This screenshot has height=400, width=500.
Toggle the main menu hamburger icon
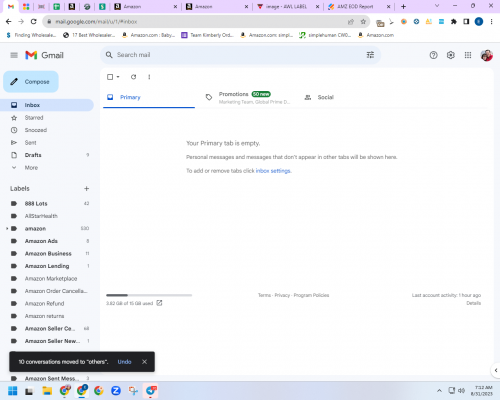(14, 55)
